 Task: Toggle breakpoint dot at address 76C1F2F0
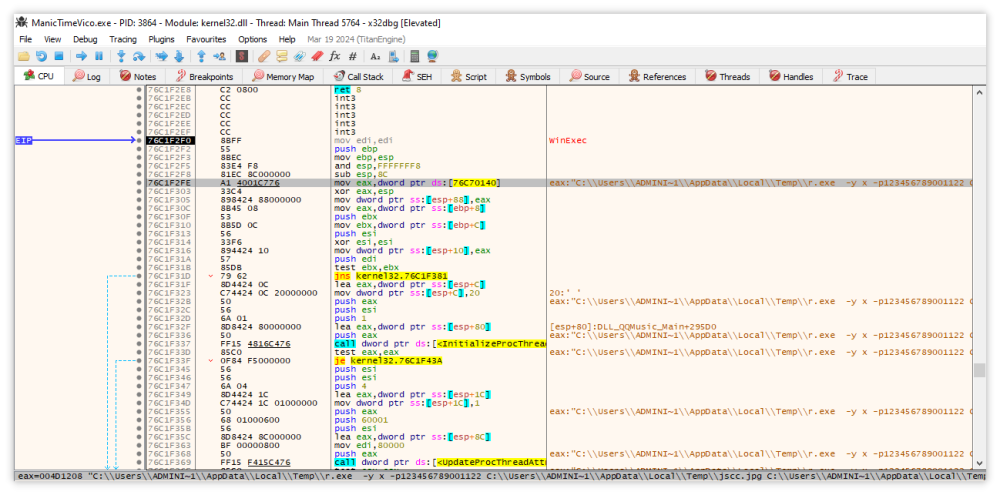click(x=139, y=141)
